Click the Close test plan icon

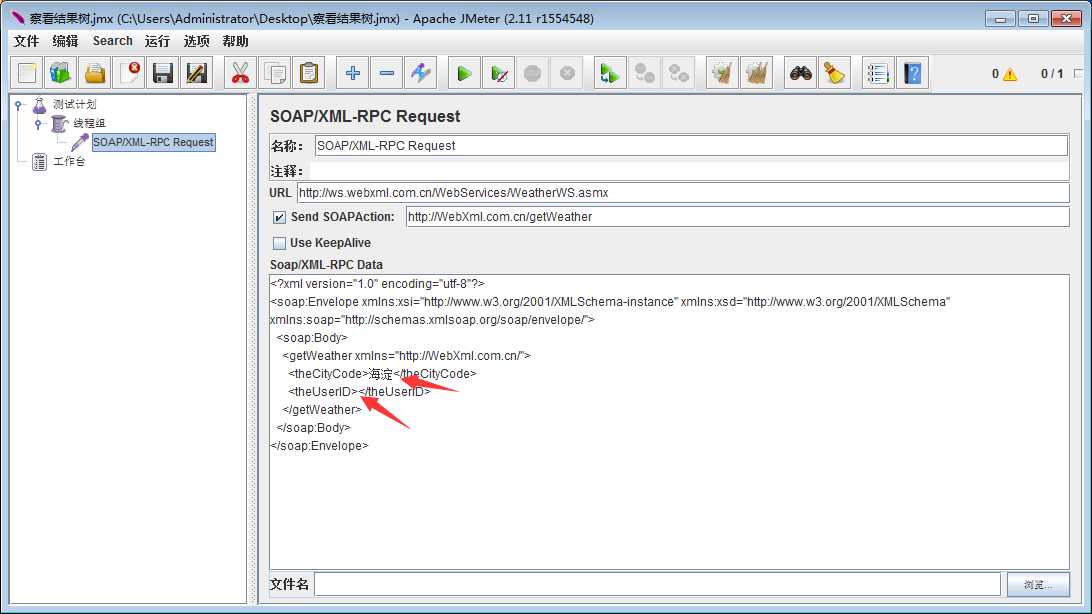(x=129, y=72)
